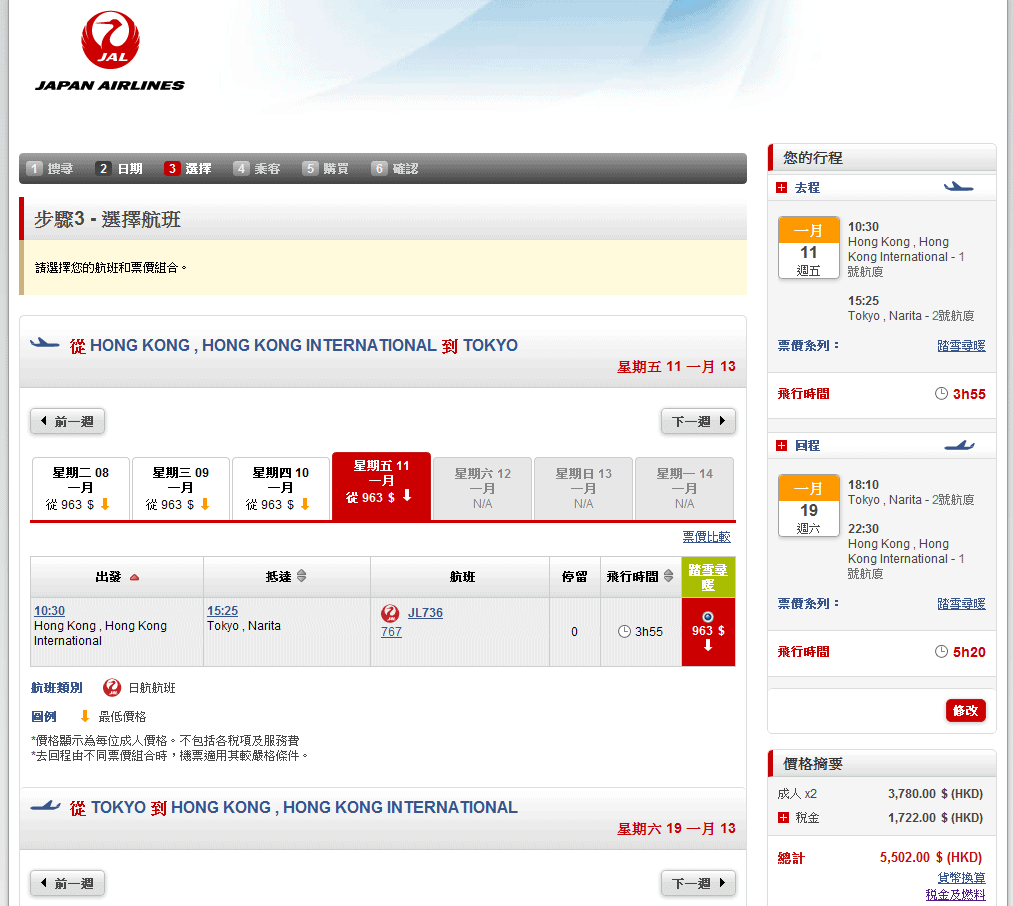Collapse the 回程 return section
1013x906 pixels.
pos(782,446)
